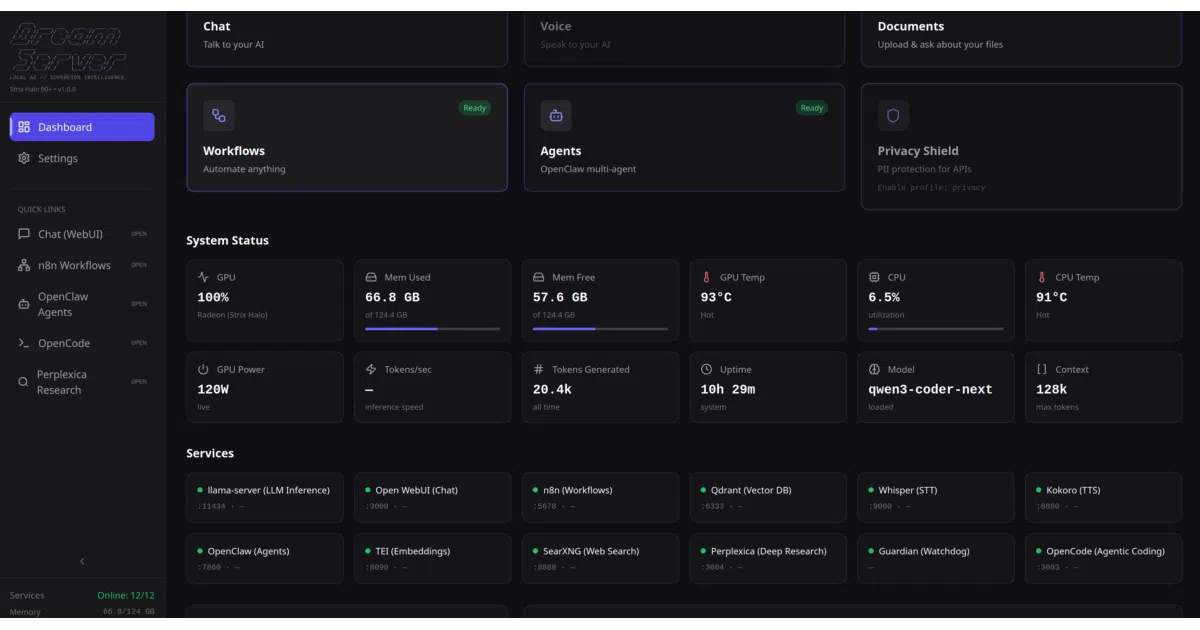Select the Qdrant (Vector DB) service tile
This screenshot has height=630, width=1200.
tap(768, 497)
